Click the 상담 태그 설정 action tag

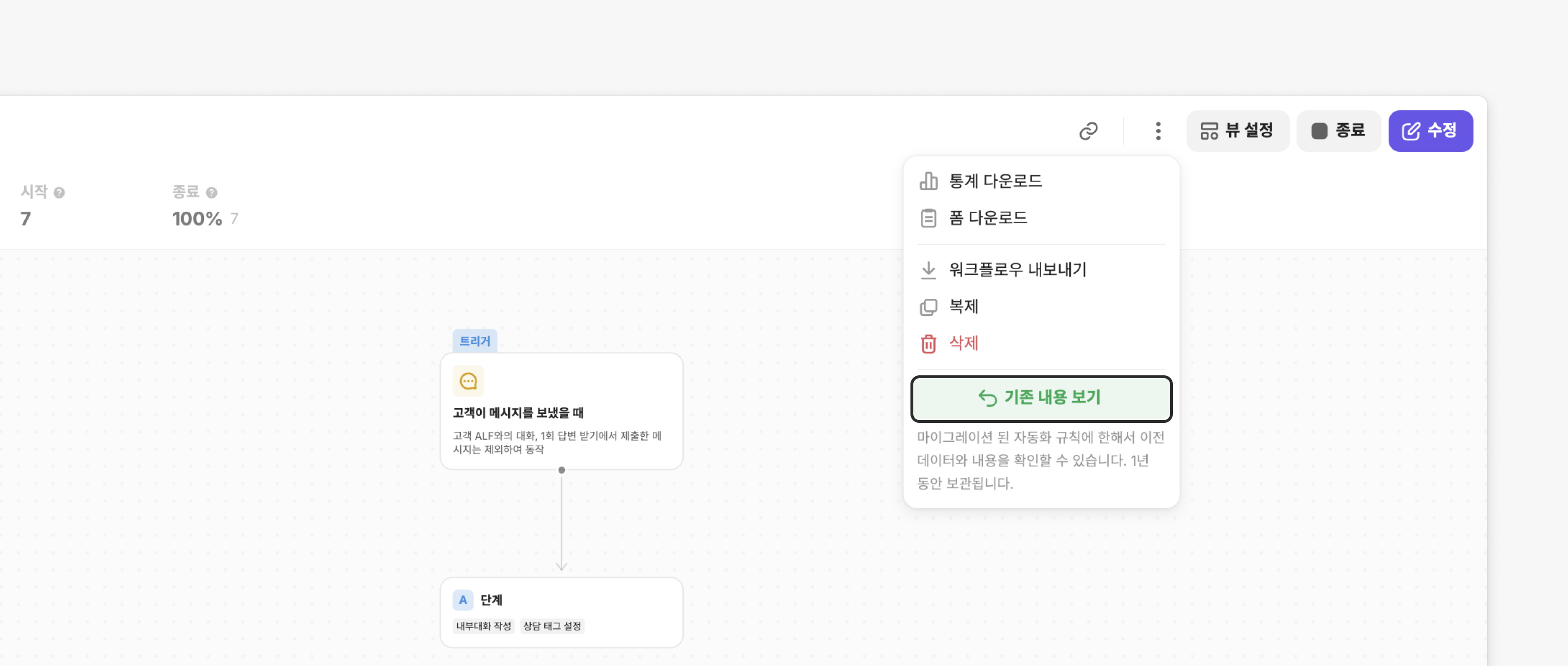coord(552,626)
